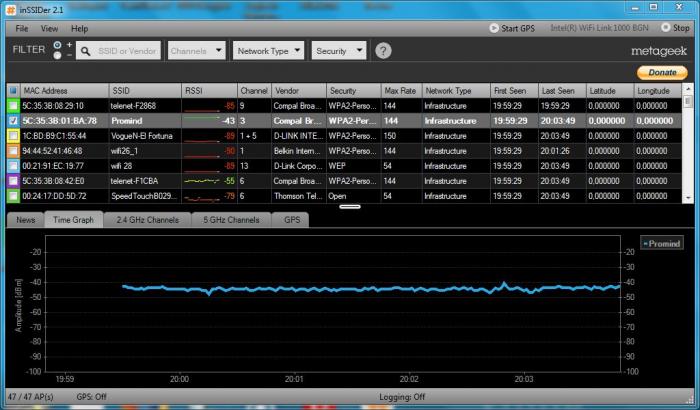This screenshot has height=410, width=700.
Task: Sort by Longitude column header
Action: click(658, 91)
